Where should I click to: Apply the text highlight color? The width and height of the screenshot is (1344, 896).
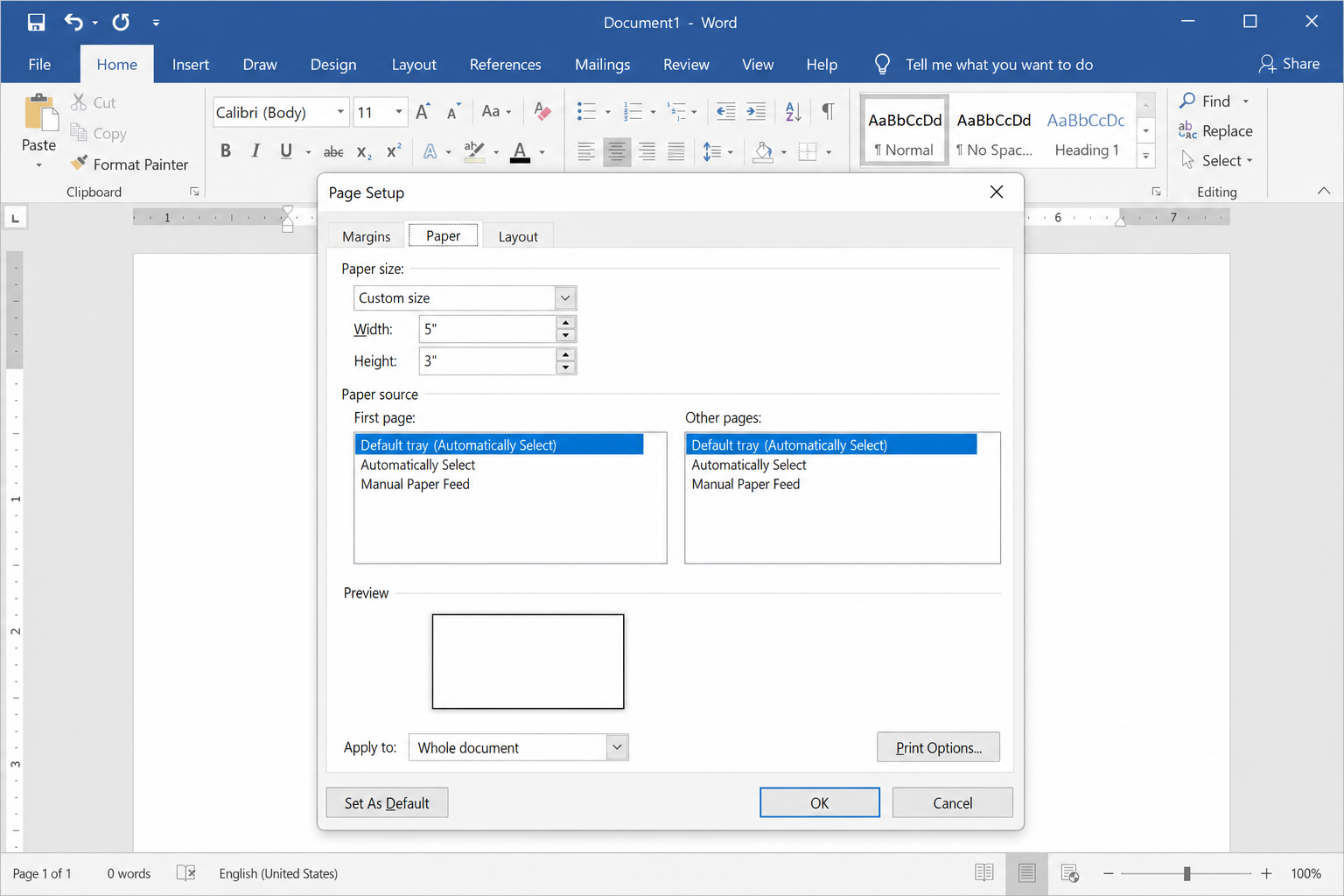coord(474,151)
